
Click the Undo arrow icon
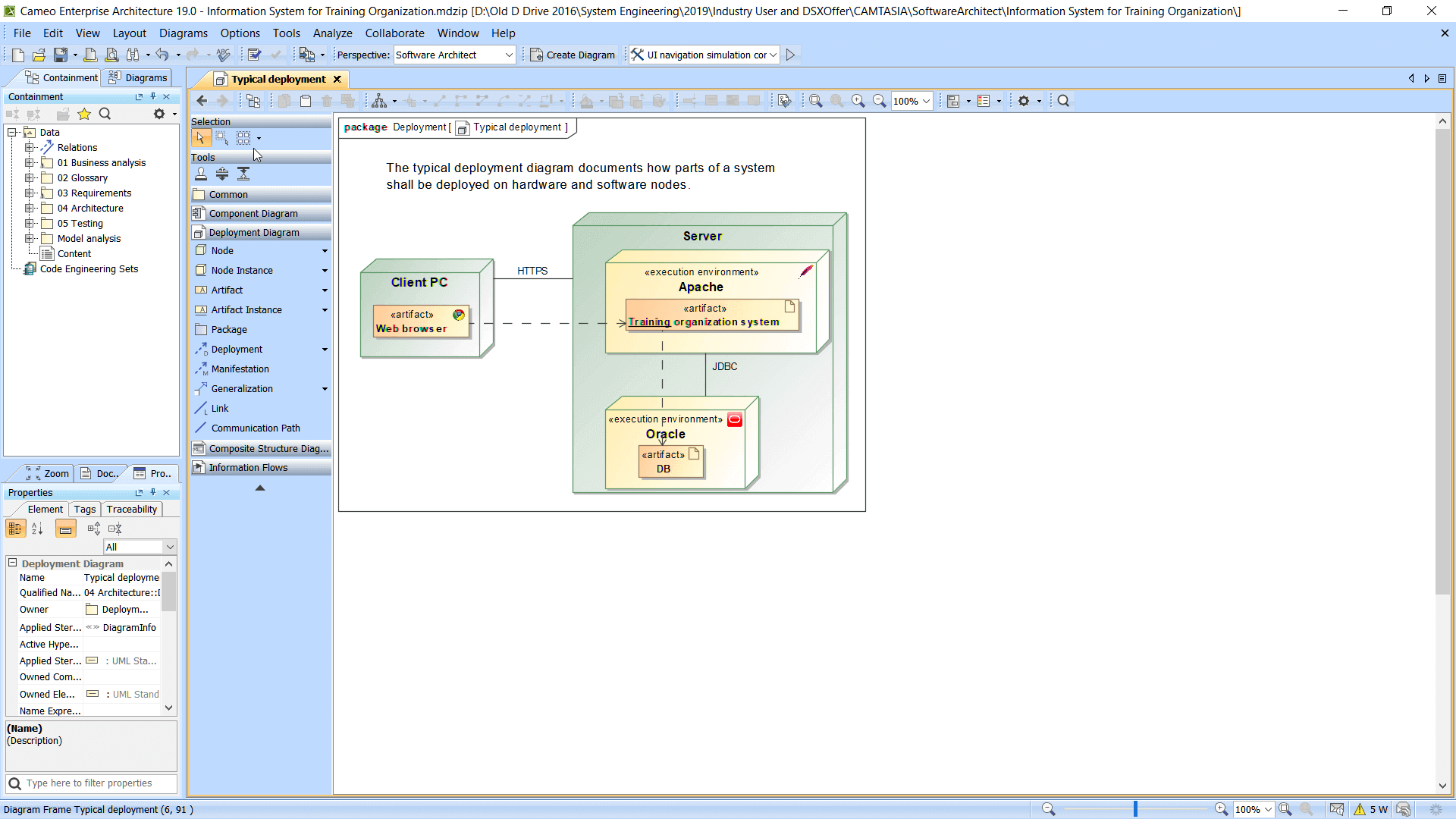[x=162, y=55]
